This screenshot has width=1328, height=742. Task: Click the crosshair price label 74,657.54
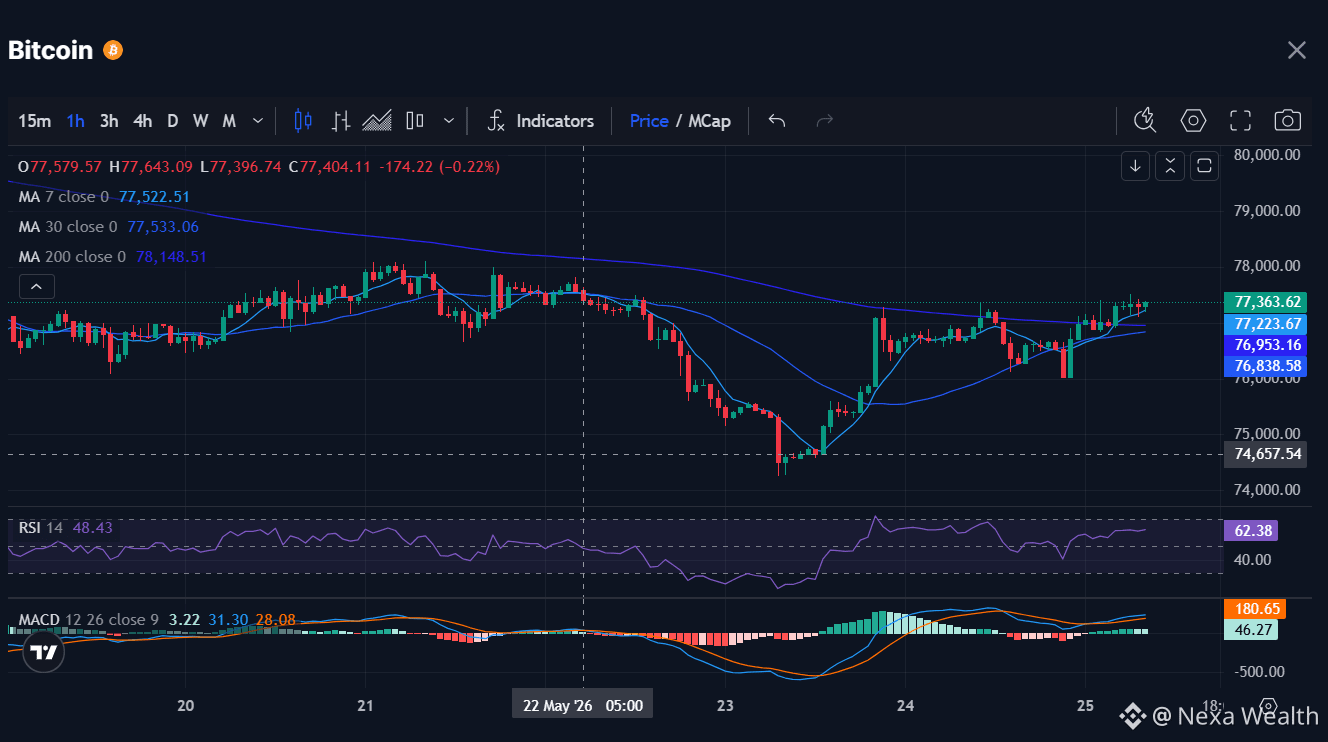tap(1265, 454)
